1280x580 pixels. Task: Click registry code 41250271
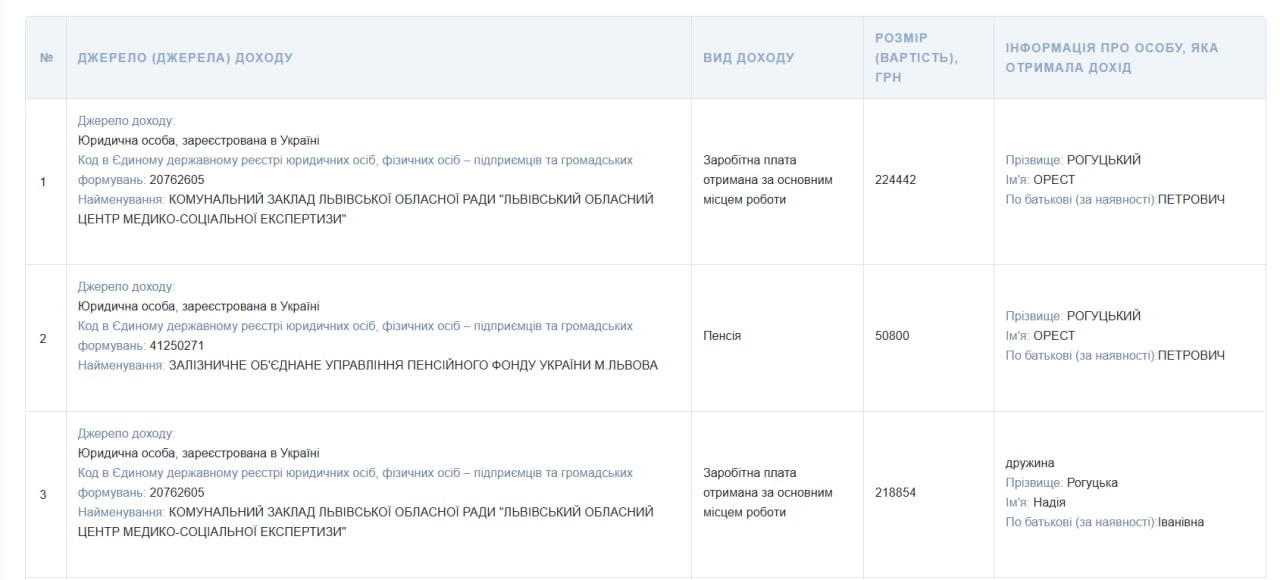(x=177, y=346)
